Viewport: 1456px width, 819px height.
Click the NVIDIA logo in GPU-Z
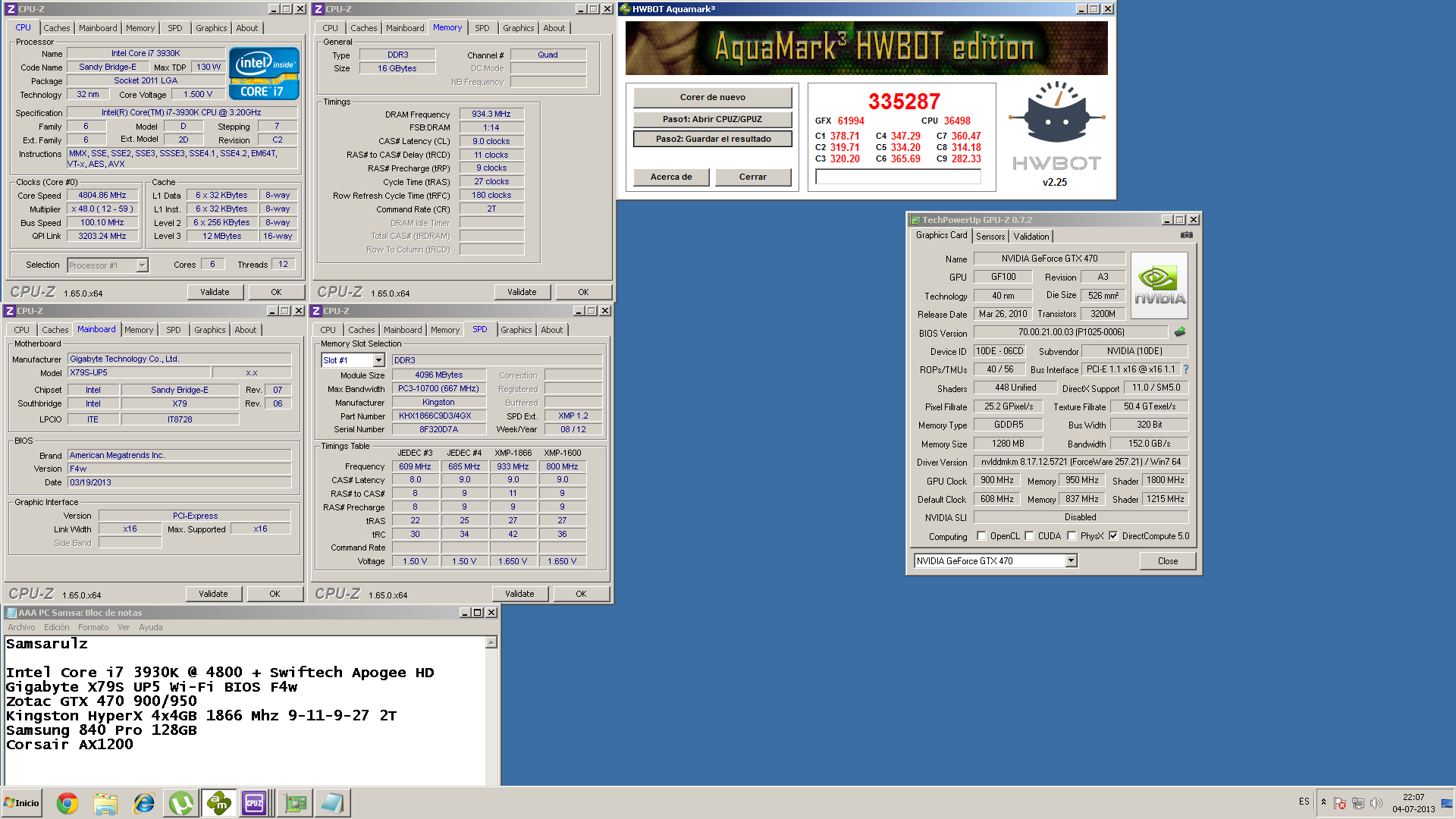[1159, 285]
